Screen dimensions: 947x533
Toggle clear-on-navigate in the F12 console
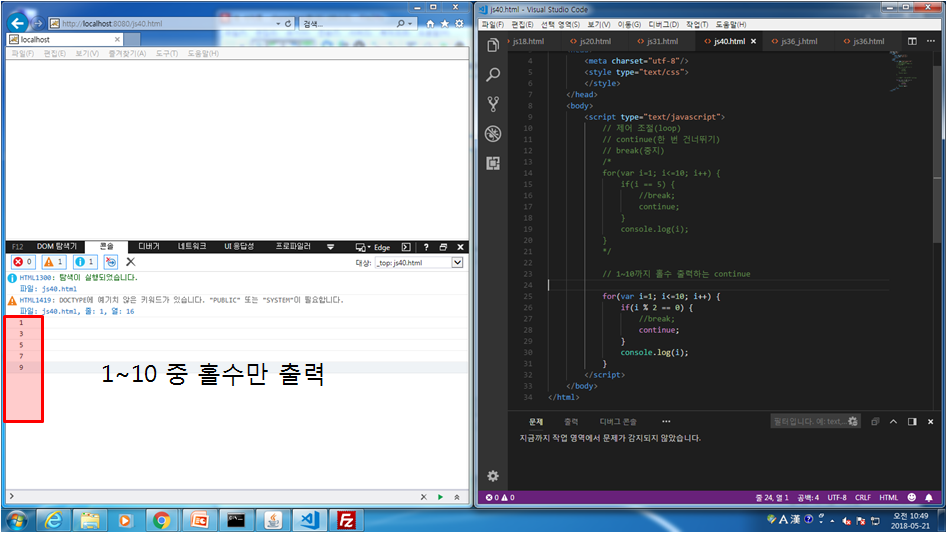click(x=111, y=261)
